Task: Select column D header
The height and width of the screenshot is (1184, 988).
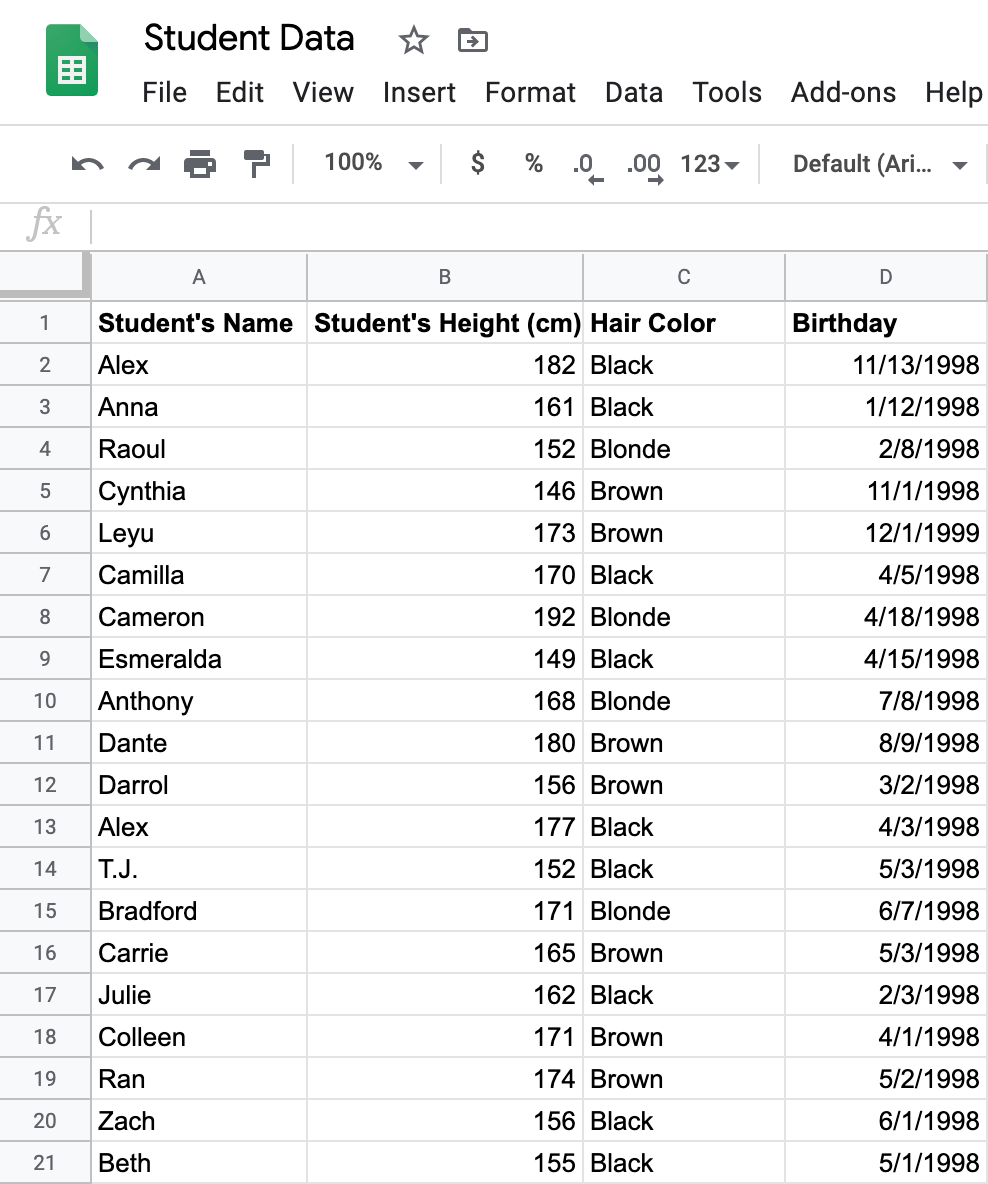Action: point(886,277)
